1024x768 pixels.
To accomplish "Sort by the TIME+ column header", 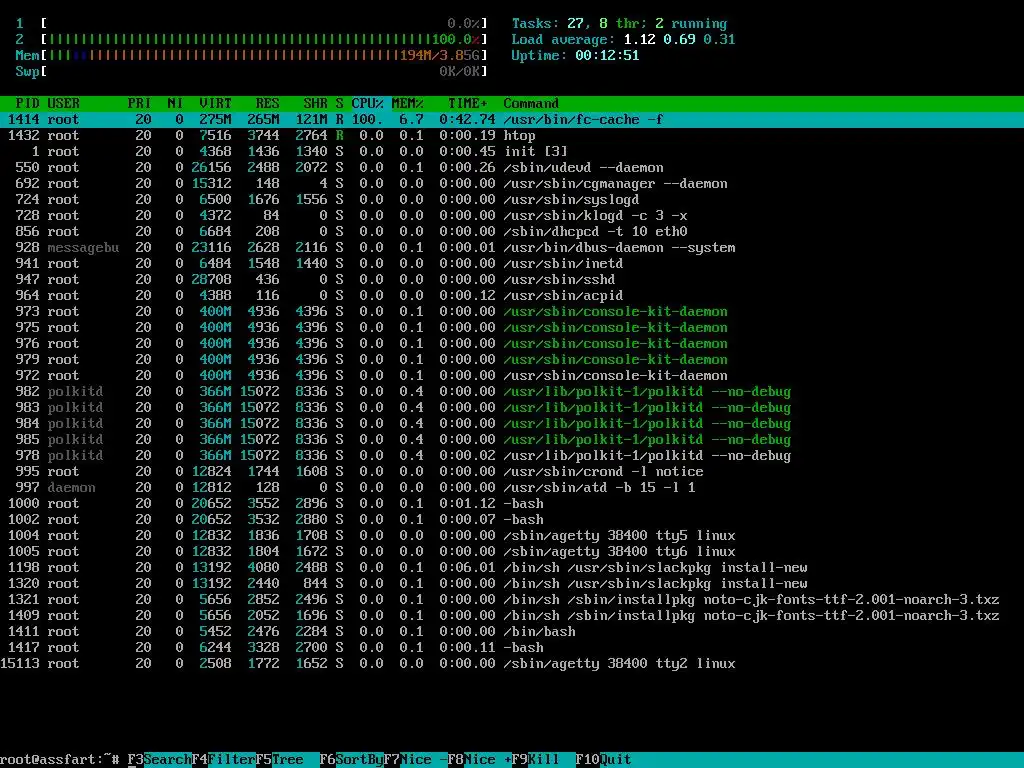I will [468, 103].
